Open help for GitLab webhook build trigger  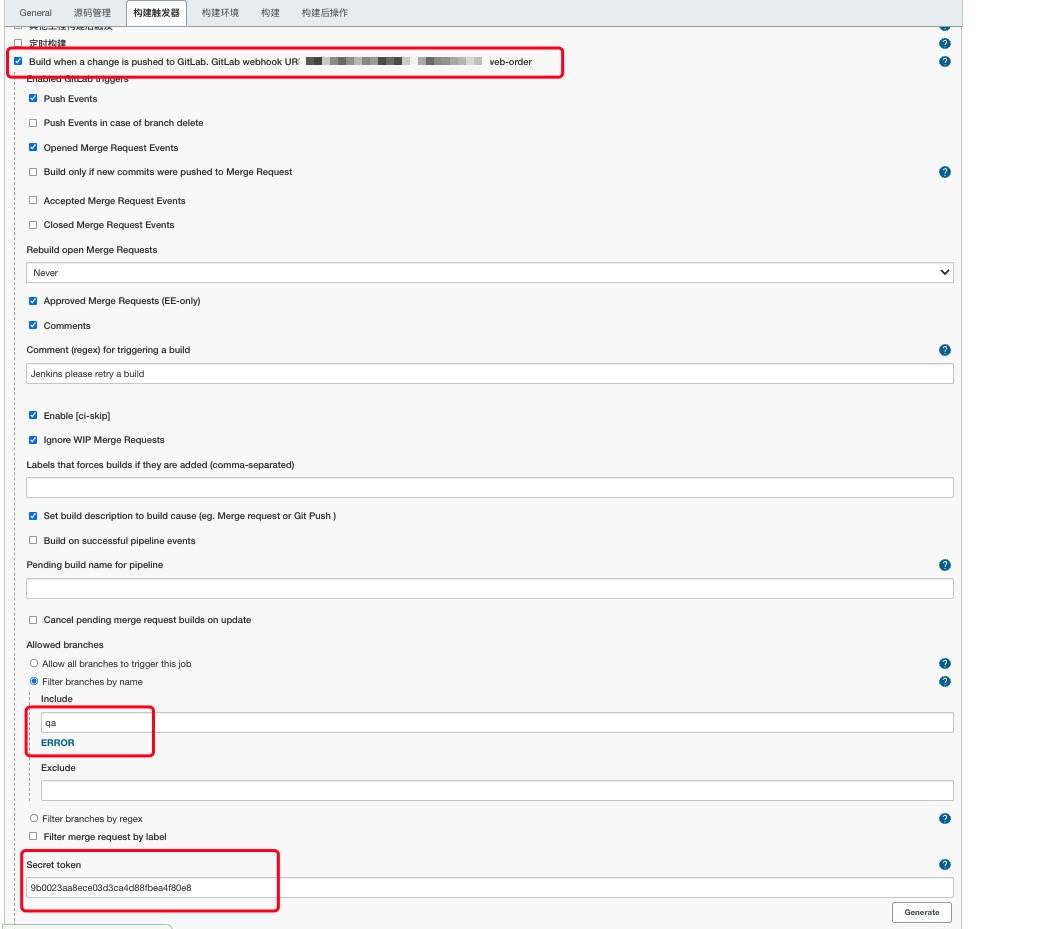(x=944, y=62)
